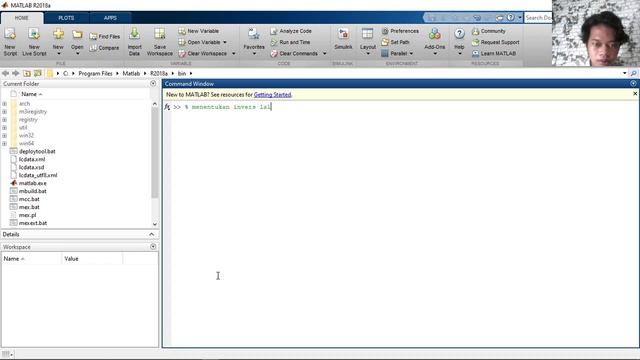Viewport: 640px width, 360px height.
Task: Open the Favorites dropdown
Action: (253, 53)
